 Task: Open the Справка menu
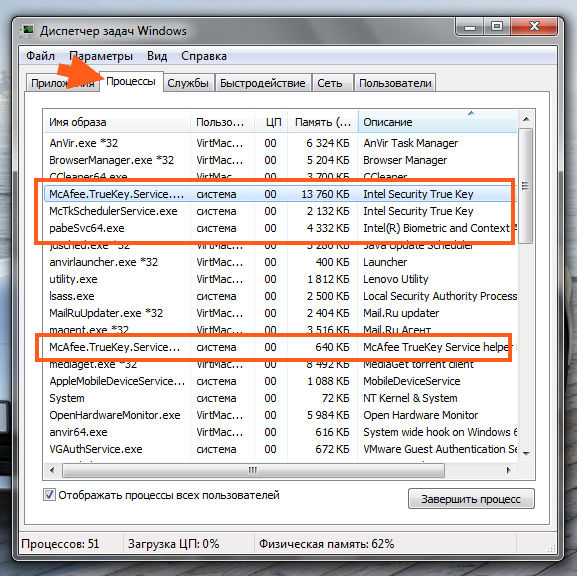[x=204, y=56]
